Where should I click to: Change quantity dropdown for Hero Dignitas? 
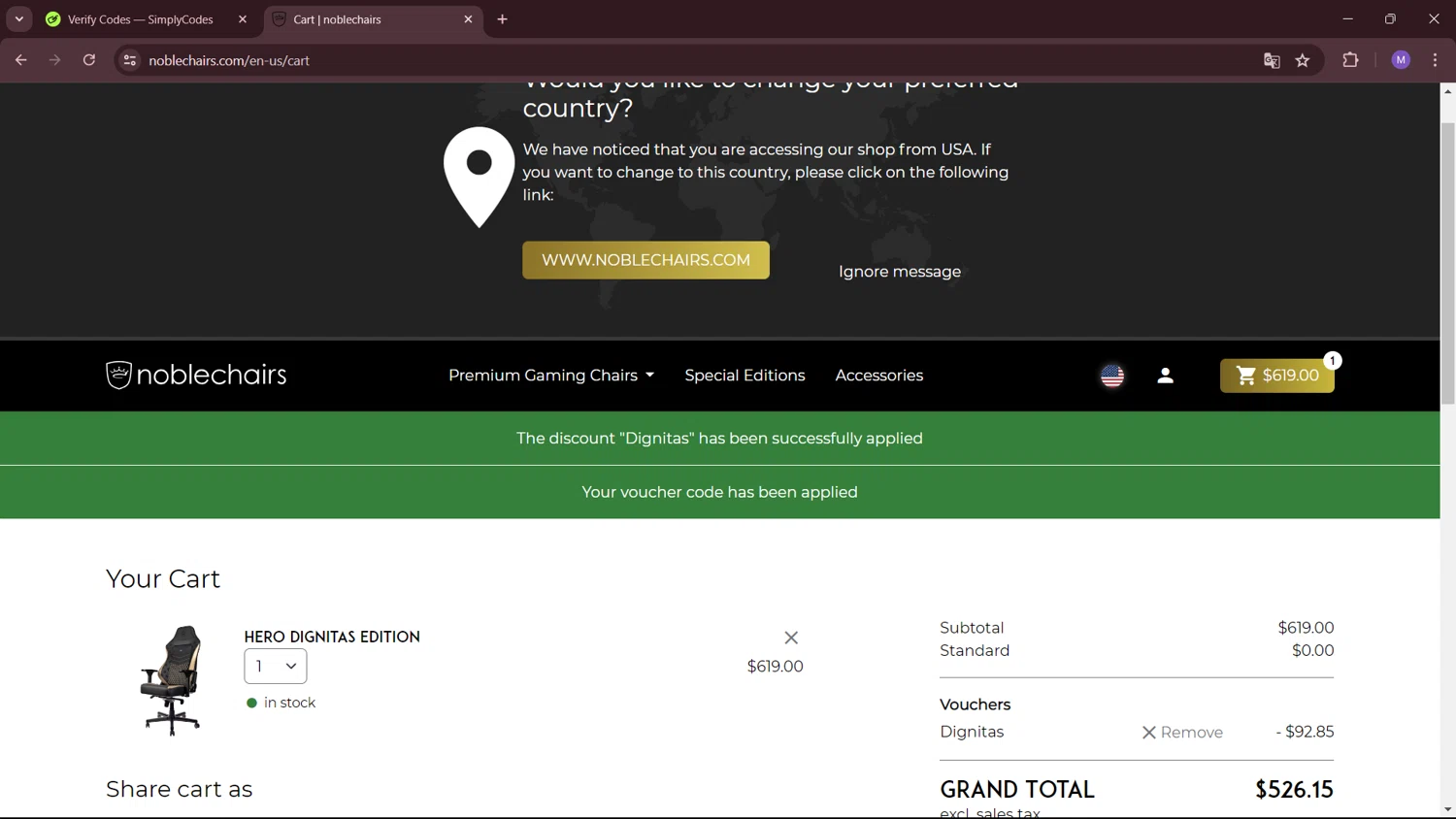(276, 667)
